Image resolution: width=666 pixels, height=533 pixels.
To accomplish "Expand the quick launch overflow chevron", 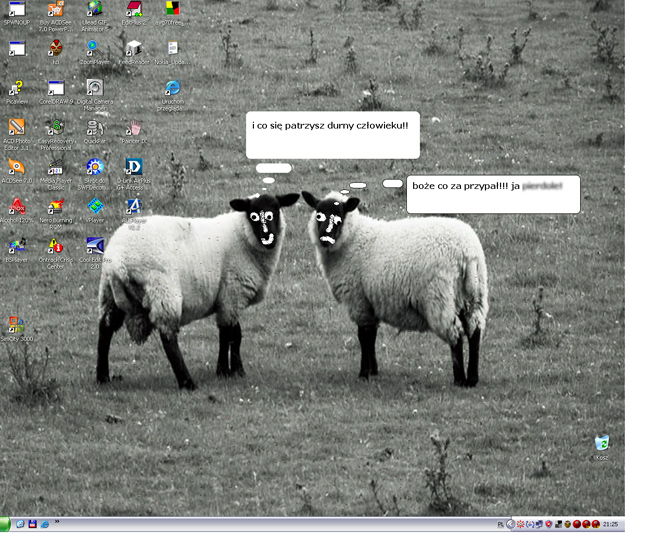I will [x=57, y=523].
